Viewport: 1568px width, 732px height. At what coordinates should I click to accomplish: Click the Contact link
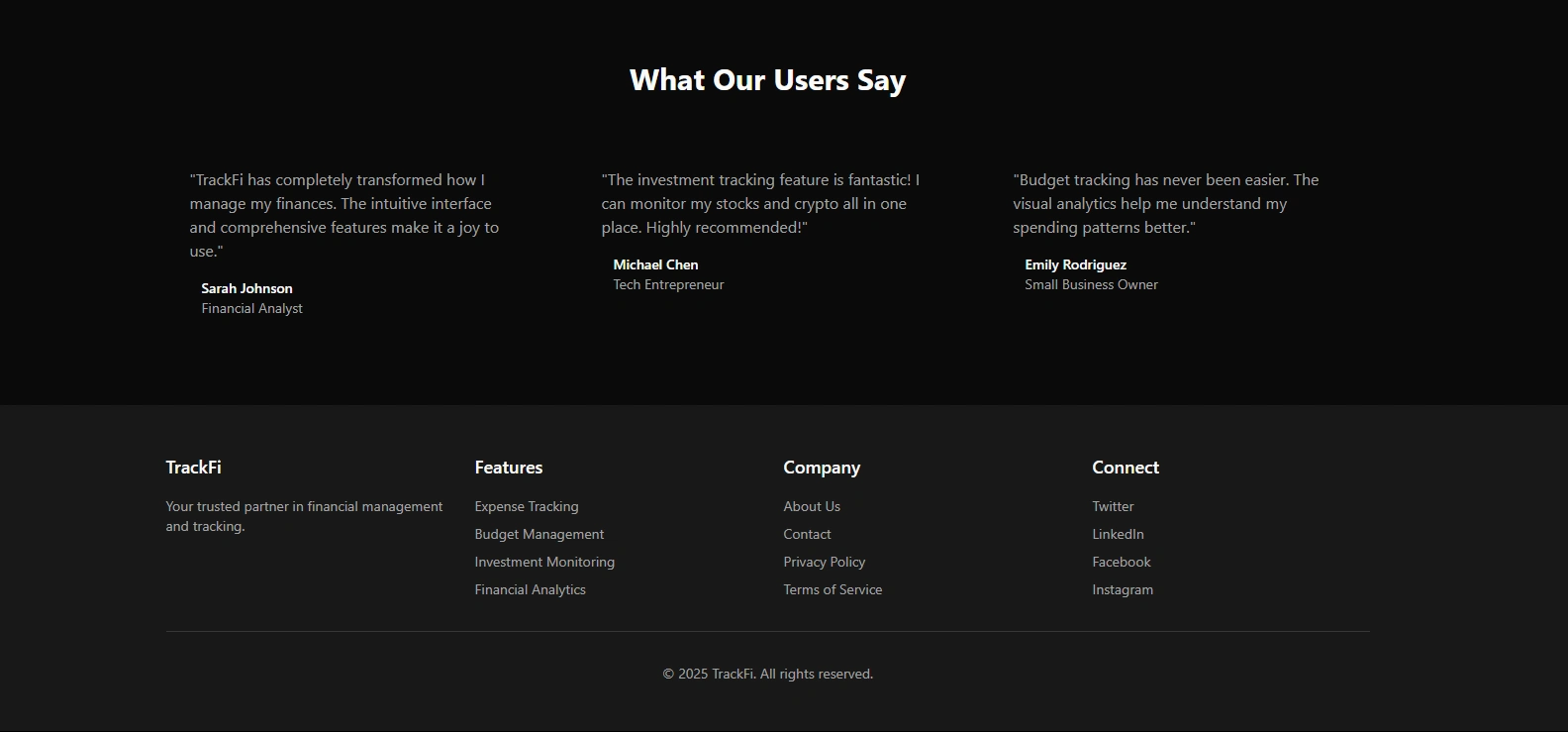[x=807, y=534]
